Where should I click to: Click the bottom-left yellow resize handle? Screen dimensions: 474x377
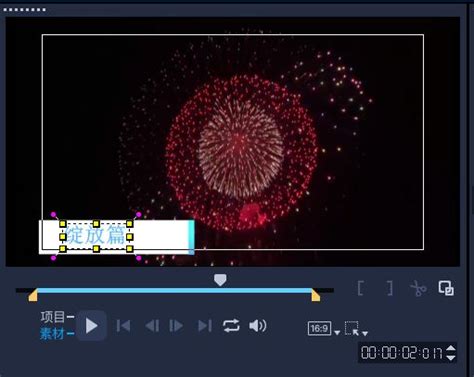tap(63, 249)
